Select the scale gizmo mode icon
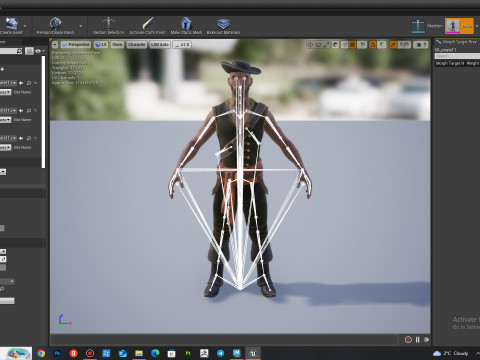This screenshot has height=360, width=480. (326, 45)
